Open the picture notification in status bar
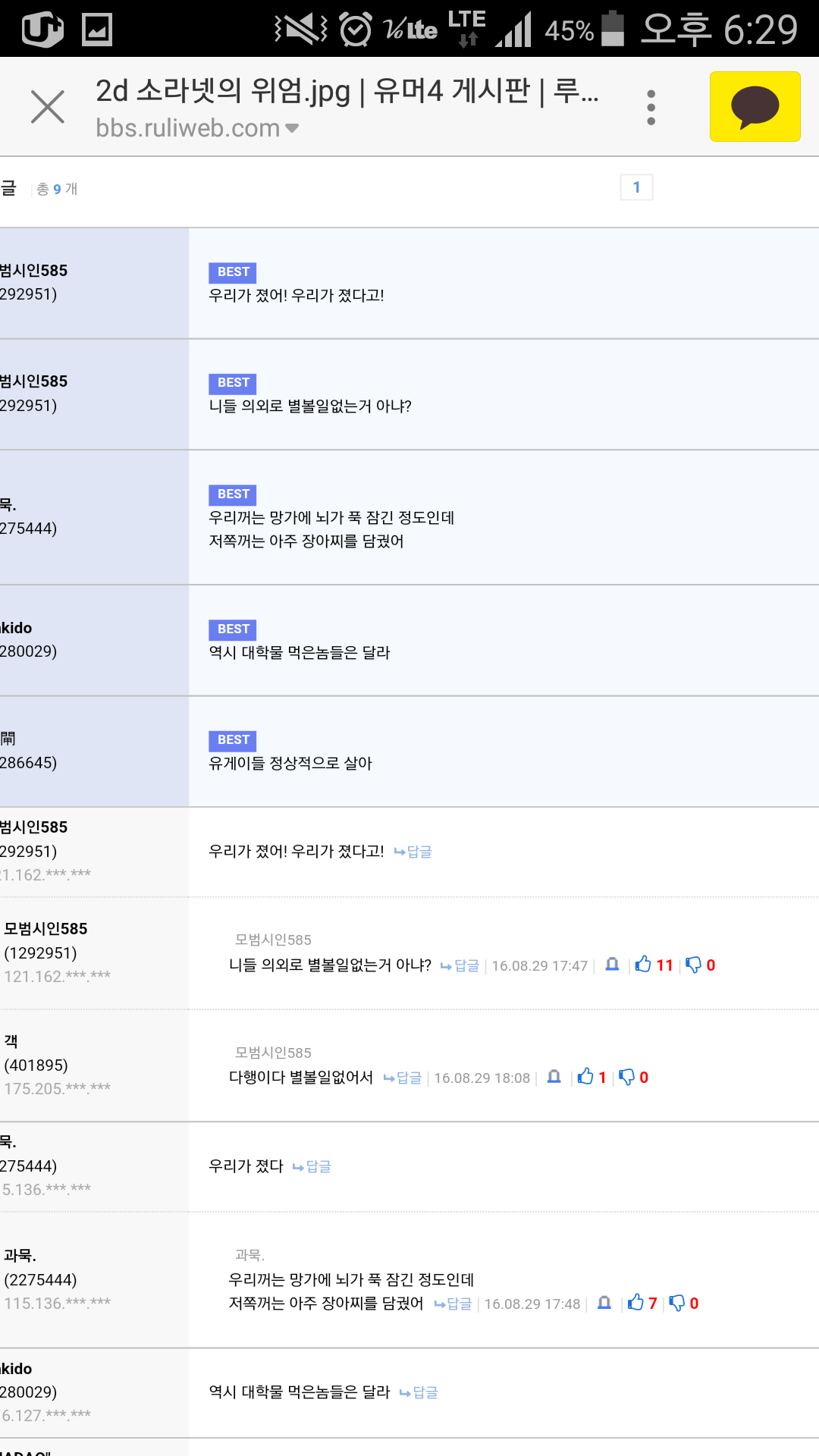Image resolution: width=819 pixels, height=1456 pixels. pos(97,30)
